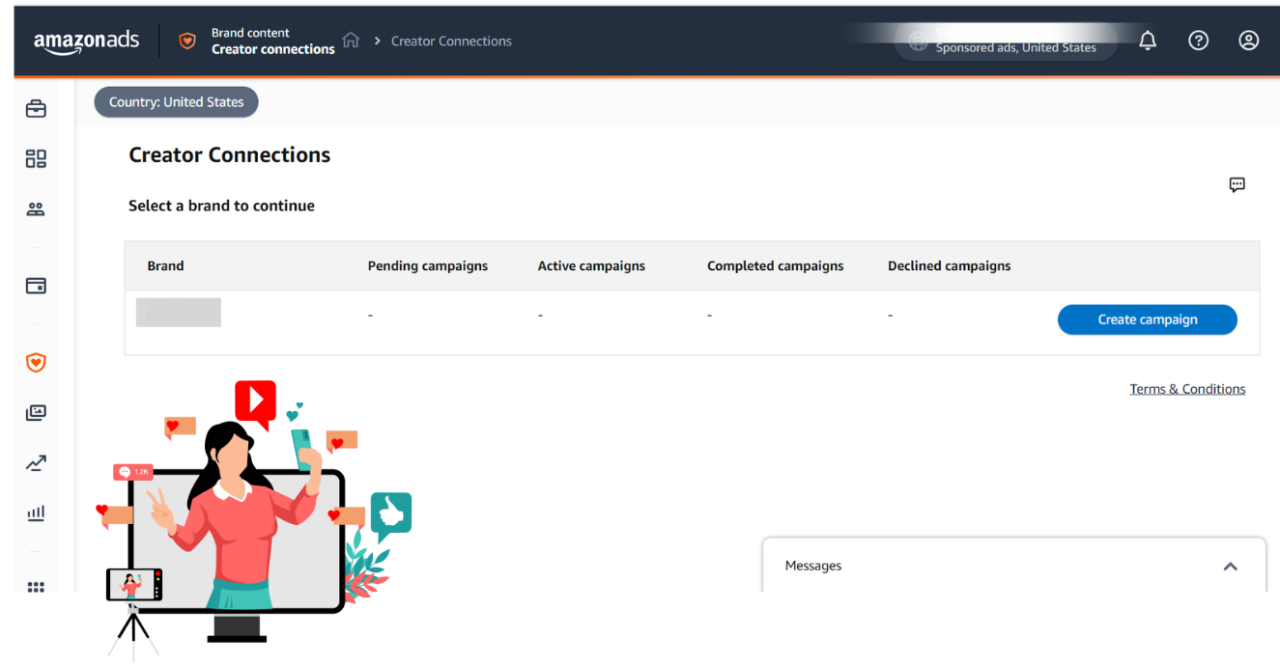Open the dashboard grid icon in sidebar
1280x665 pixels.
(x=36, y=159)
